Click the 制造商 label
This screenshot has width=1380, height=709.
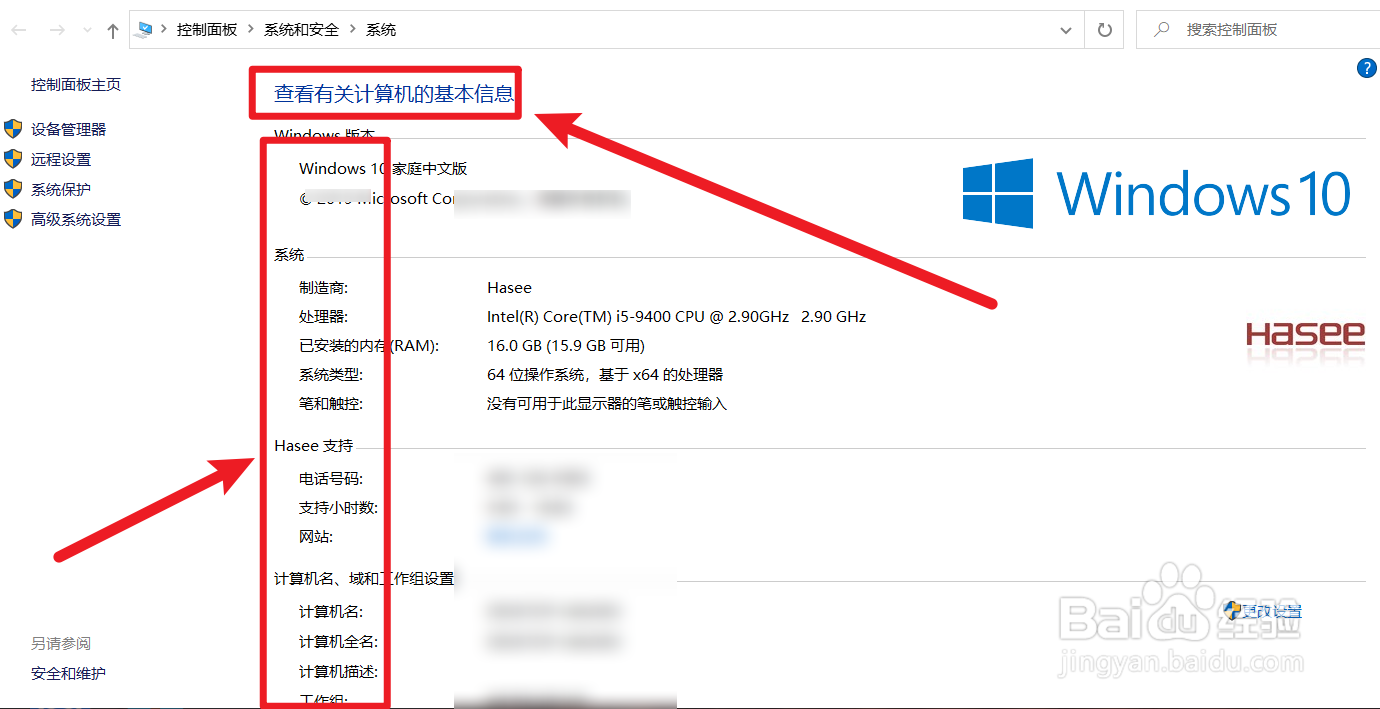(x=324, y=287)
